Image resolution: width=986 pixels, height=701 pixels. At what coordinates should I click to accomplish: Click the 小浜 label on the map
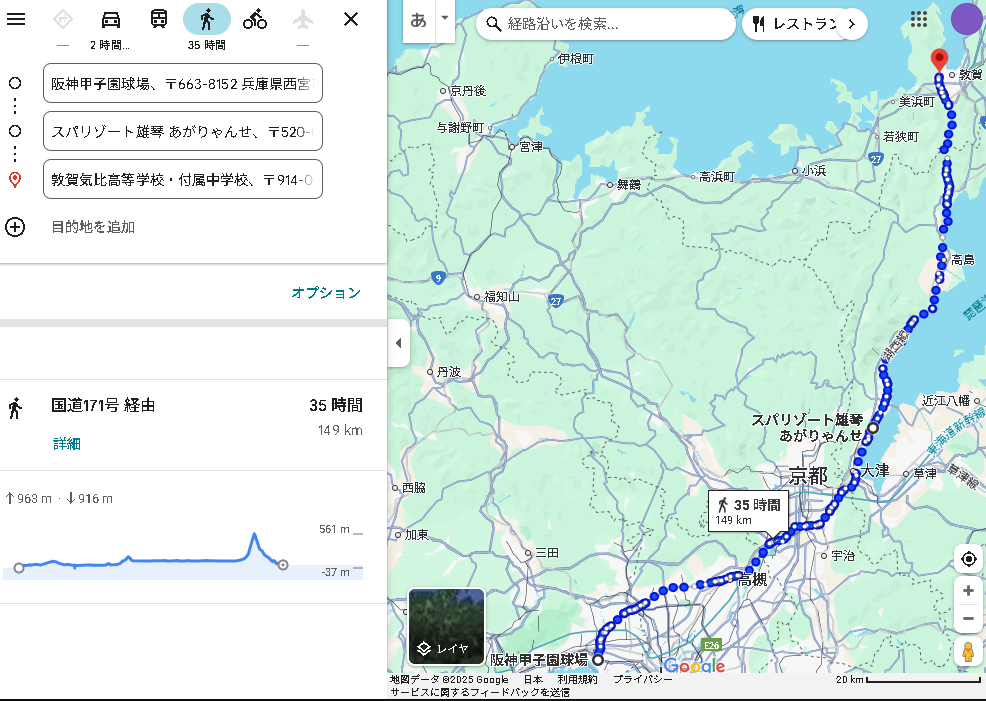click(814, 170)
